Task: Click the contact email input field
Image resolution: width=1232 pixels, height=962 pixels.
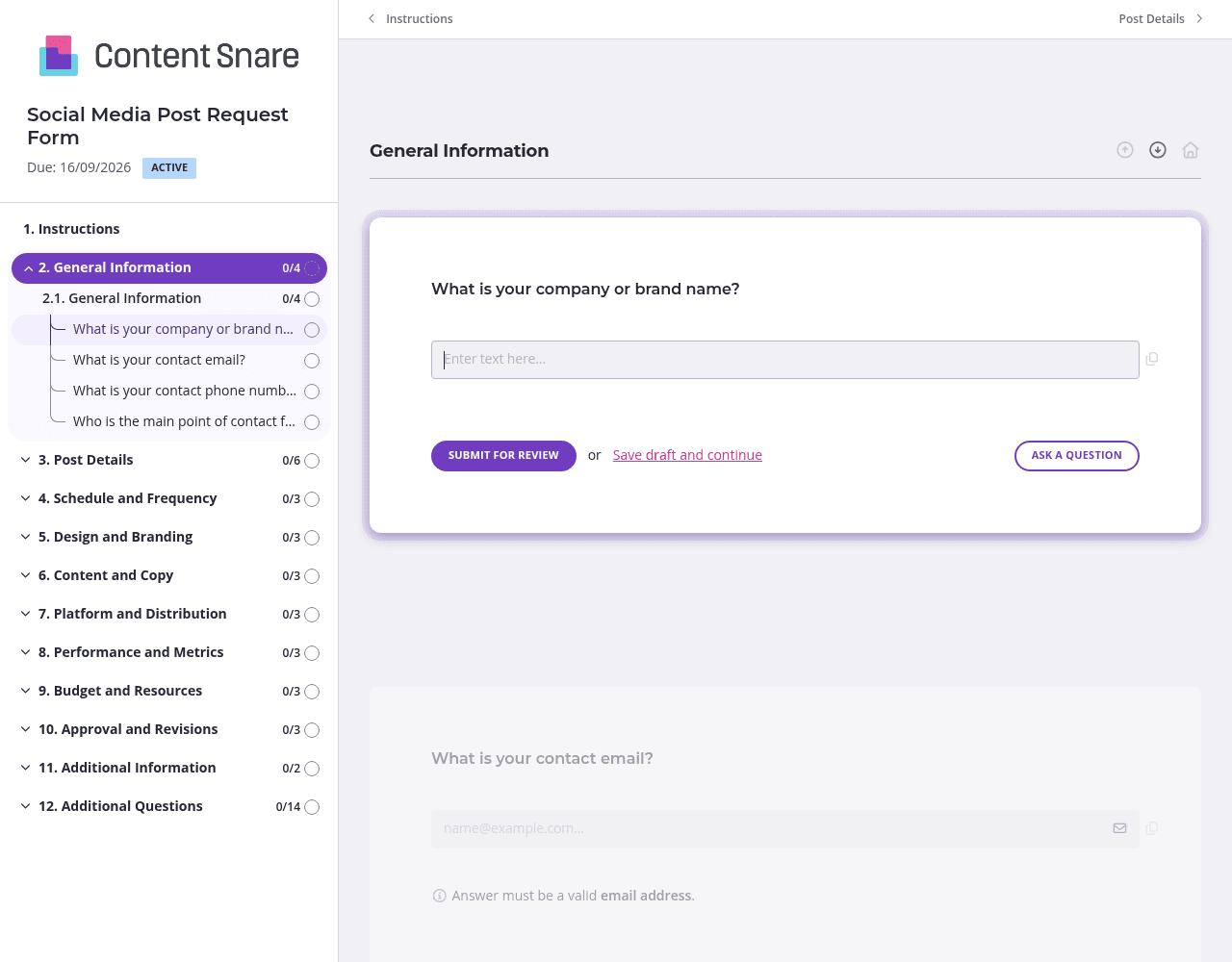Action: pos(785,828)
